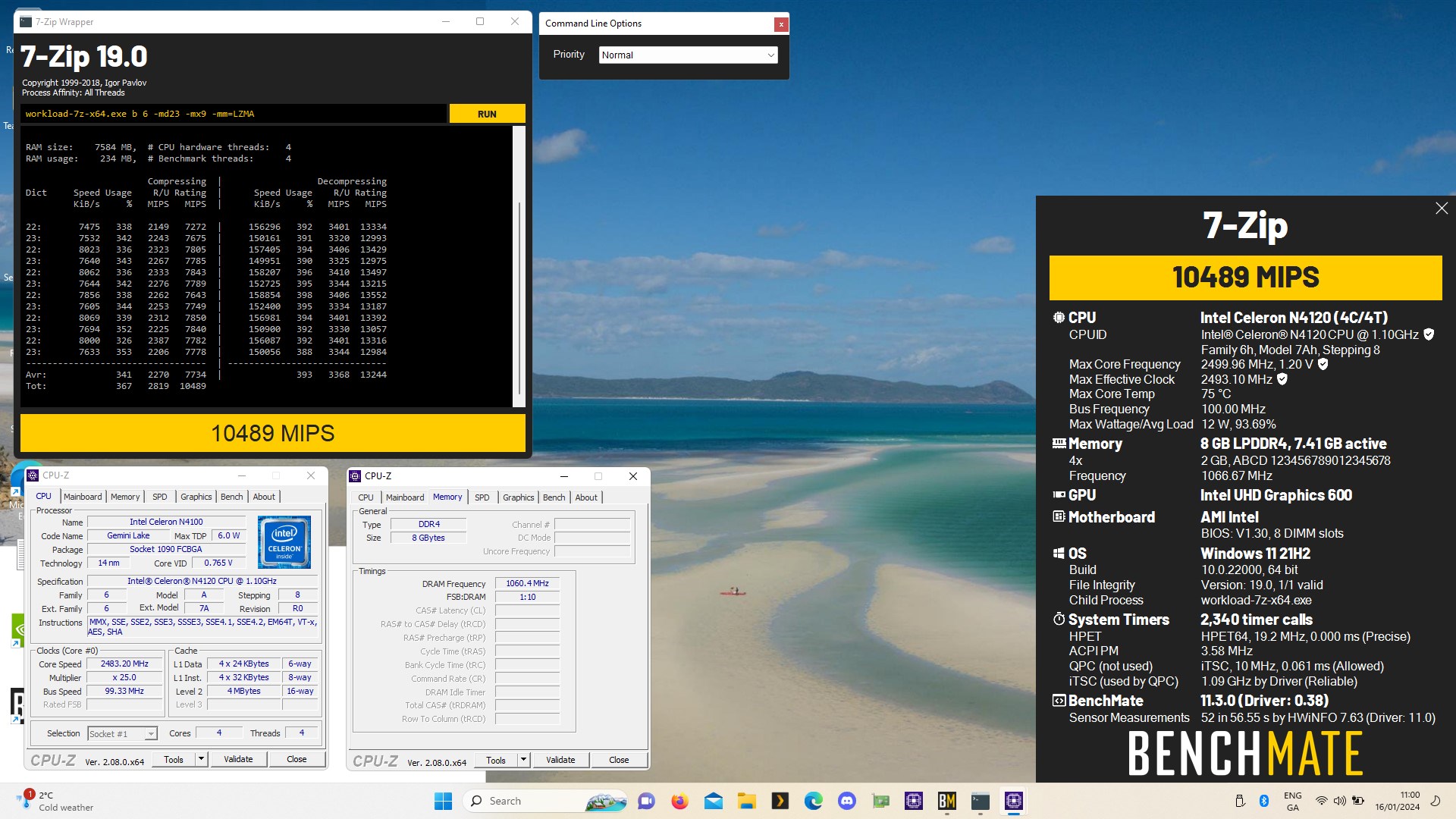Image resolution: width=1456 pixels, height=819 pixels.
Task: Click the battery tray icon
Action: pos(1358,801)
